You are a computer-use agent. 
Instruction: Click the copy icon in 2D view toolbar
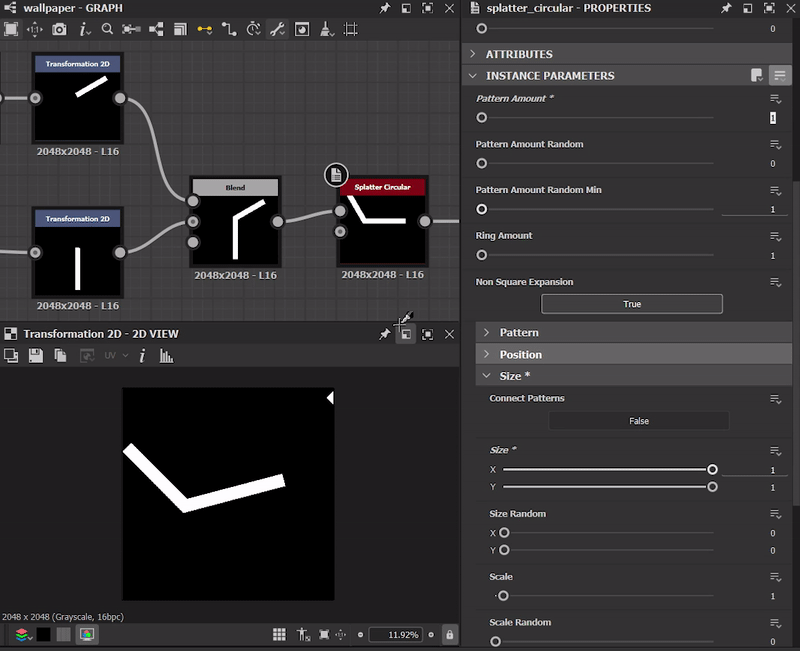pos(60,356)
